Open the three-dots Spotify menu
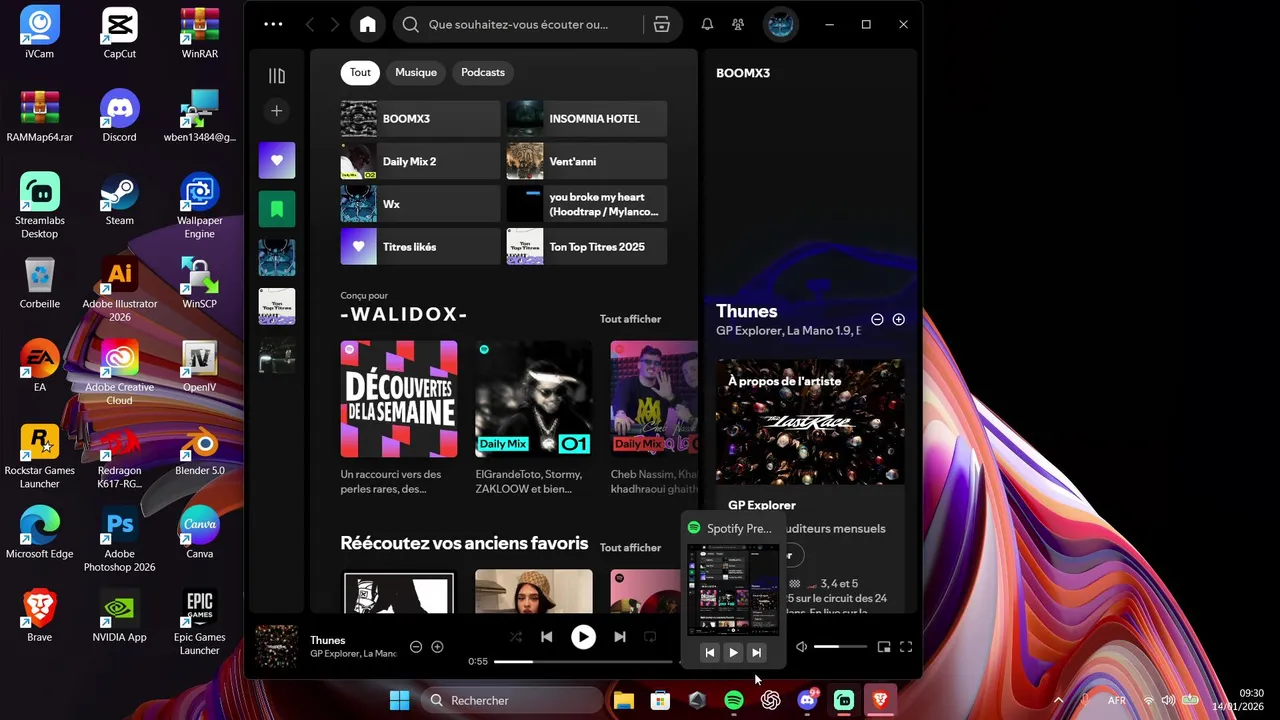Viewport: 1280px width, 720px height. click(273, 24)
